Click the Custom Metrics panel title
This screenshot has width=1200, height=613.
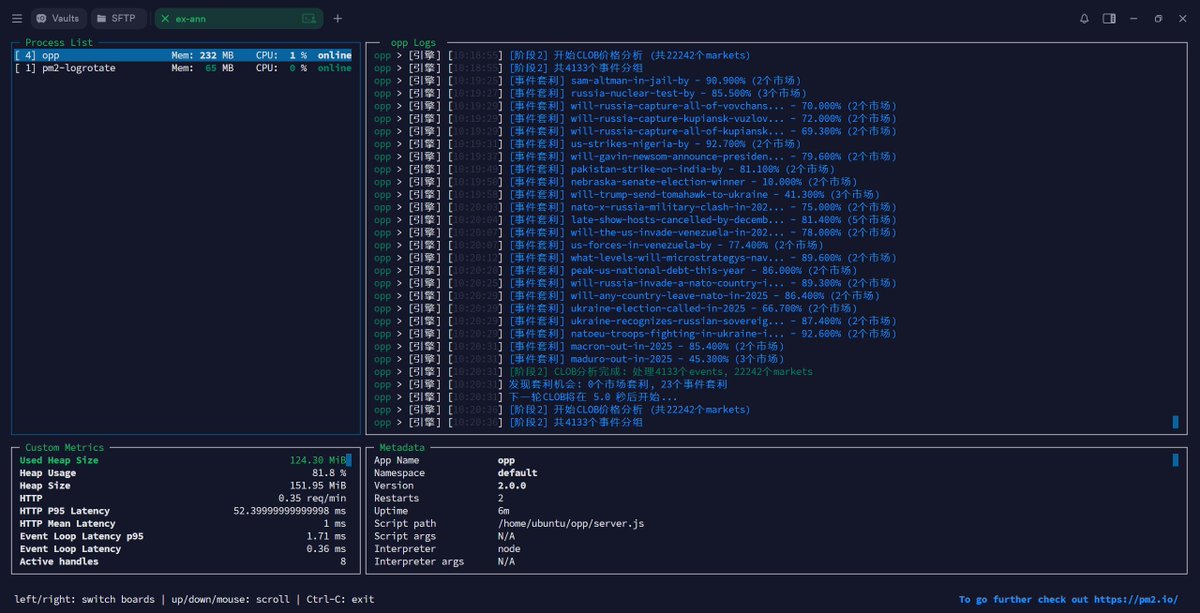(x=65, y=447)
